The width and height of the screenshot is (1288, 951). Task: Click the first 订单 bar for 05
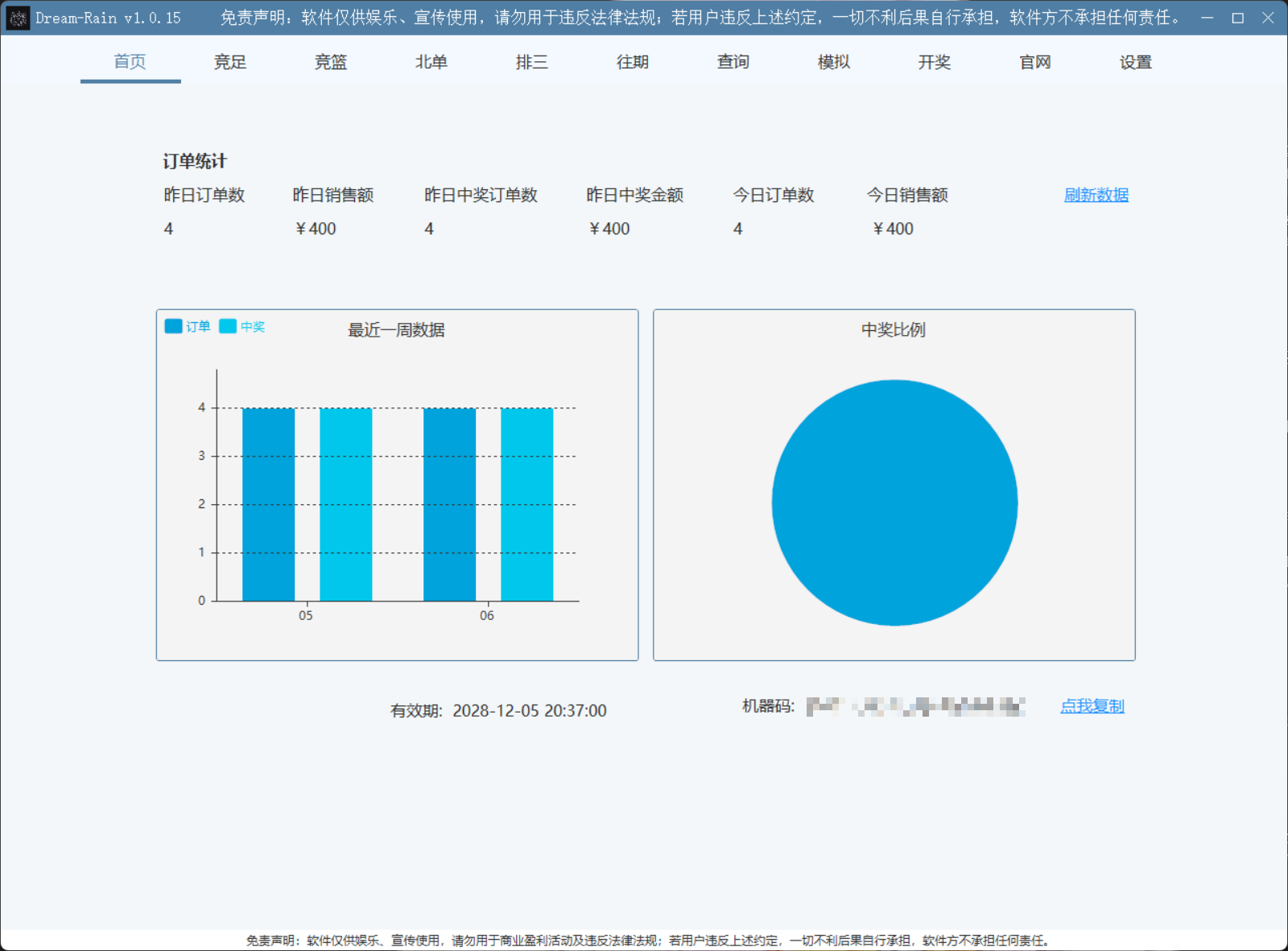coord(268,504)
